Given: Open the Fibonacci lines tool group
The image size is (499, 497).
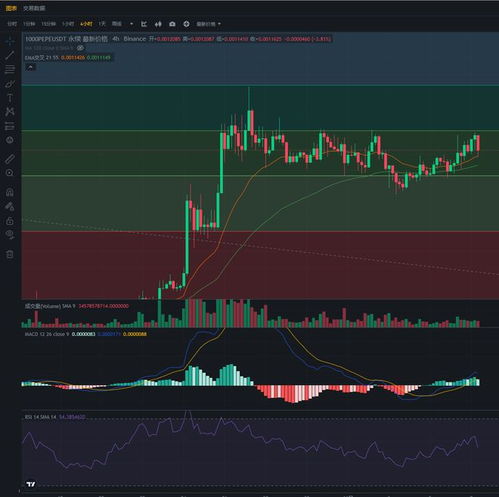Looking at the screenshot, I should (10, 69).
